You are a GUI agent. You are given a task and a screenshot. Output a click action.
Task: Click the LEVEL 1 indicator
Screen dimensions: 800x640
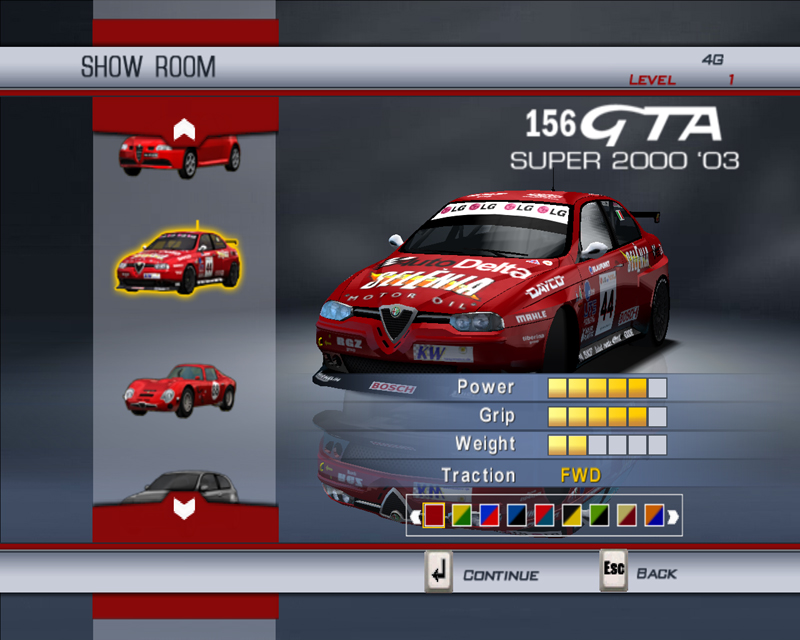(682, 80)
